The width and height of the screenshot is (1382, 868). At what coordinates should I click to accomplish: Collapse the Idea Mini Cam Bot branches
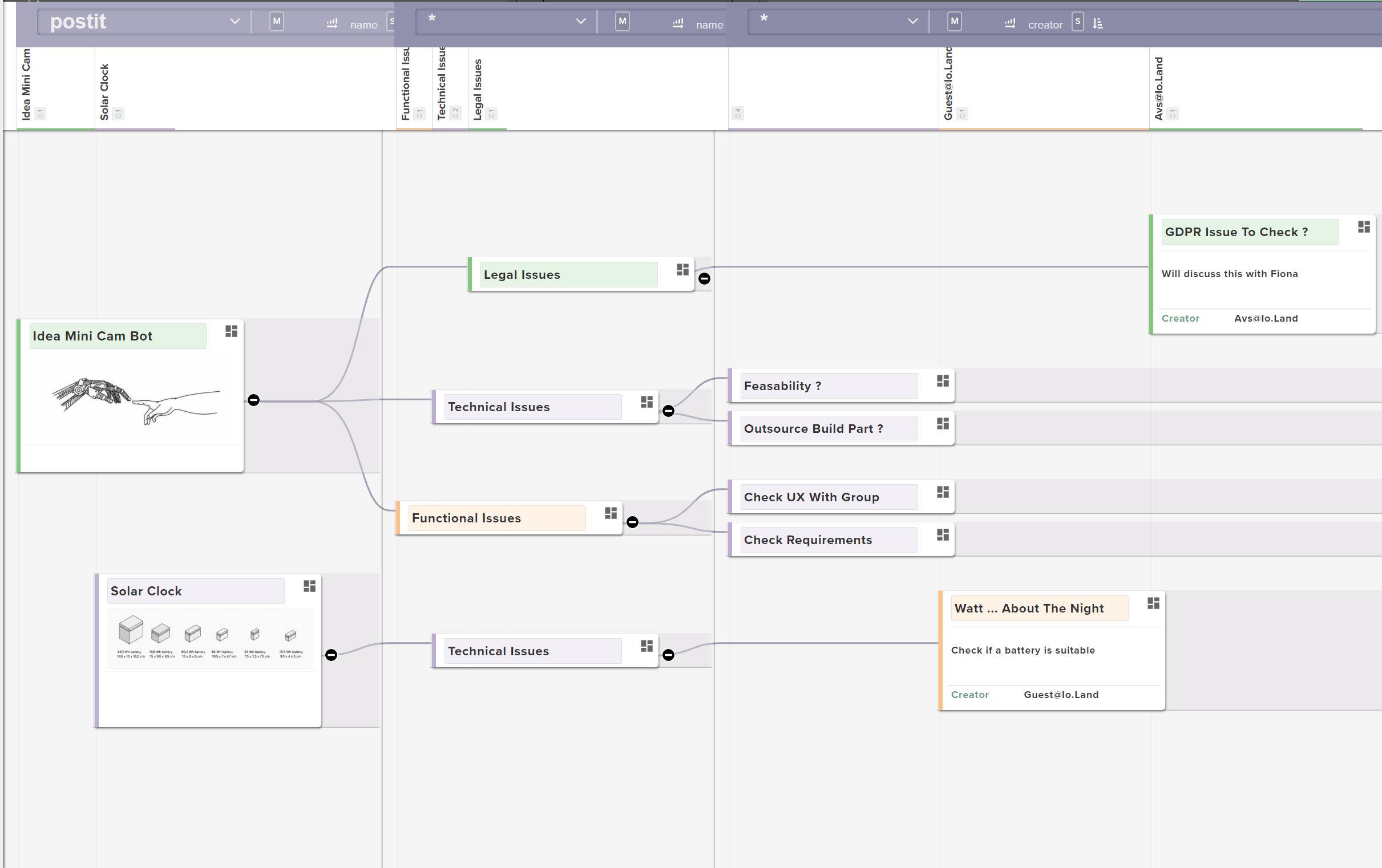click(x=254, y=400)
